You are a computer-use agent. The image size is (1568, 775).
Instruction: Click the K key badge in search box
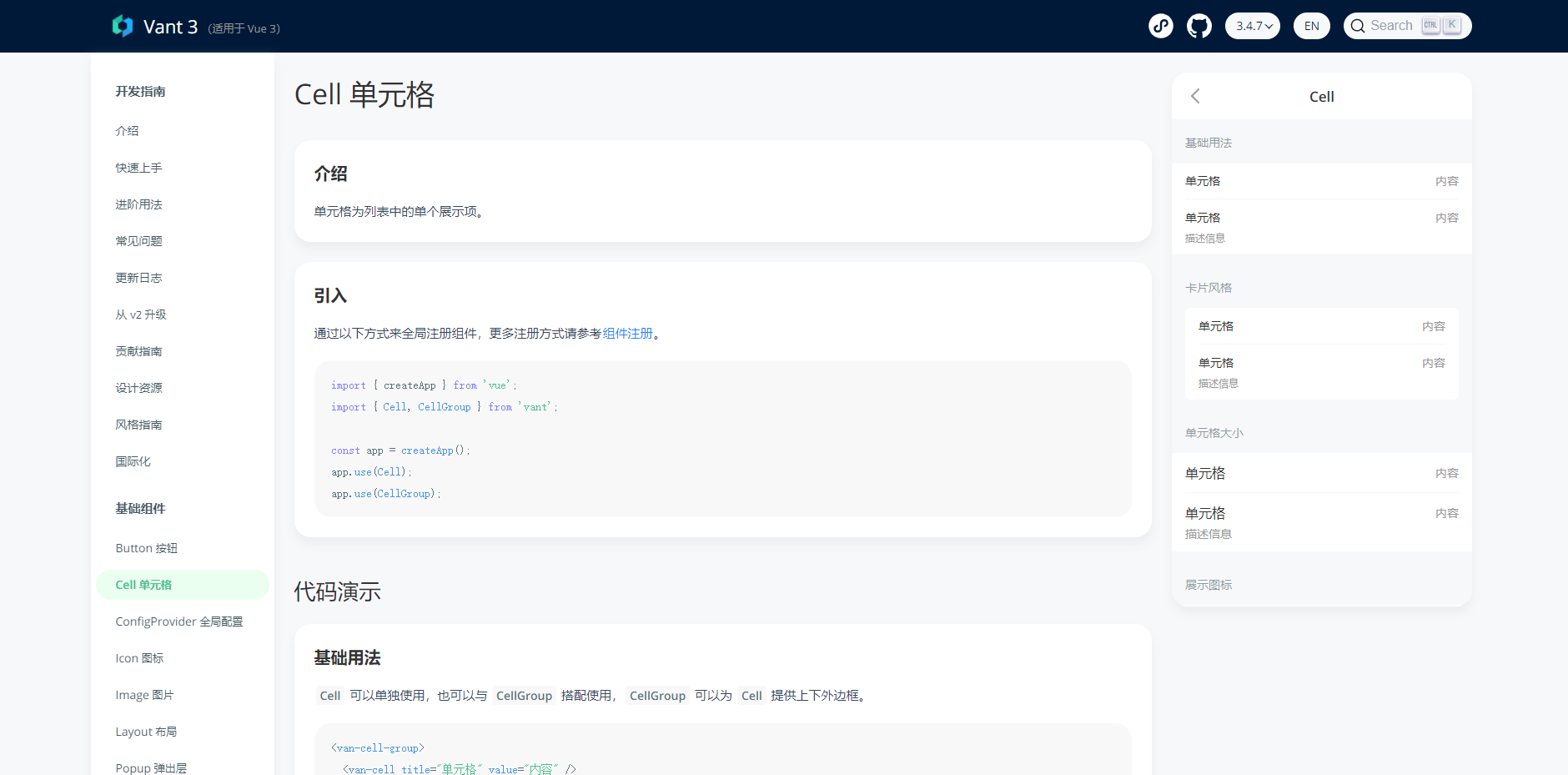[x=1451, y=25]
